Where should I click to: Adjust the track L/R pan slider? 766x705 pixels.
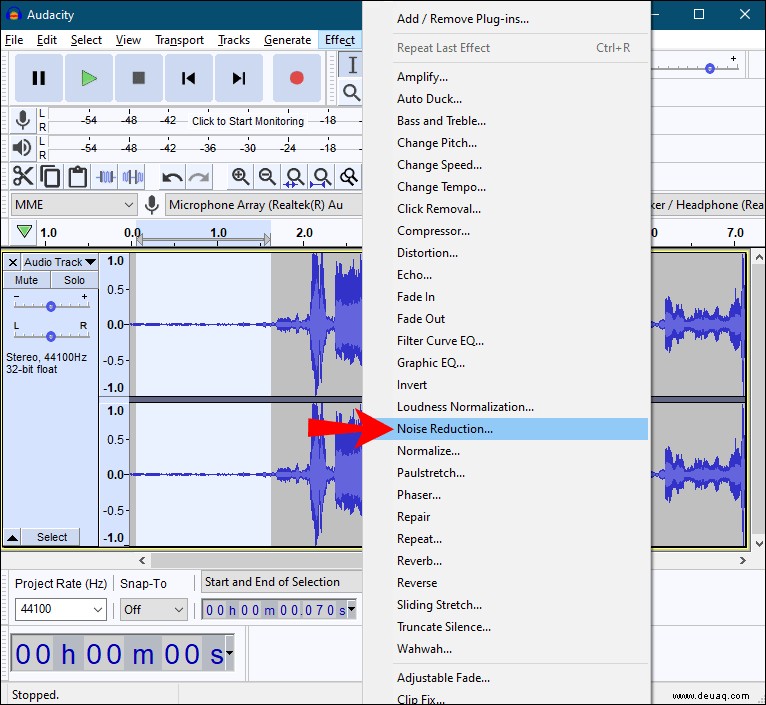coord(51,336)
